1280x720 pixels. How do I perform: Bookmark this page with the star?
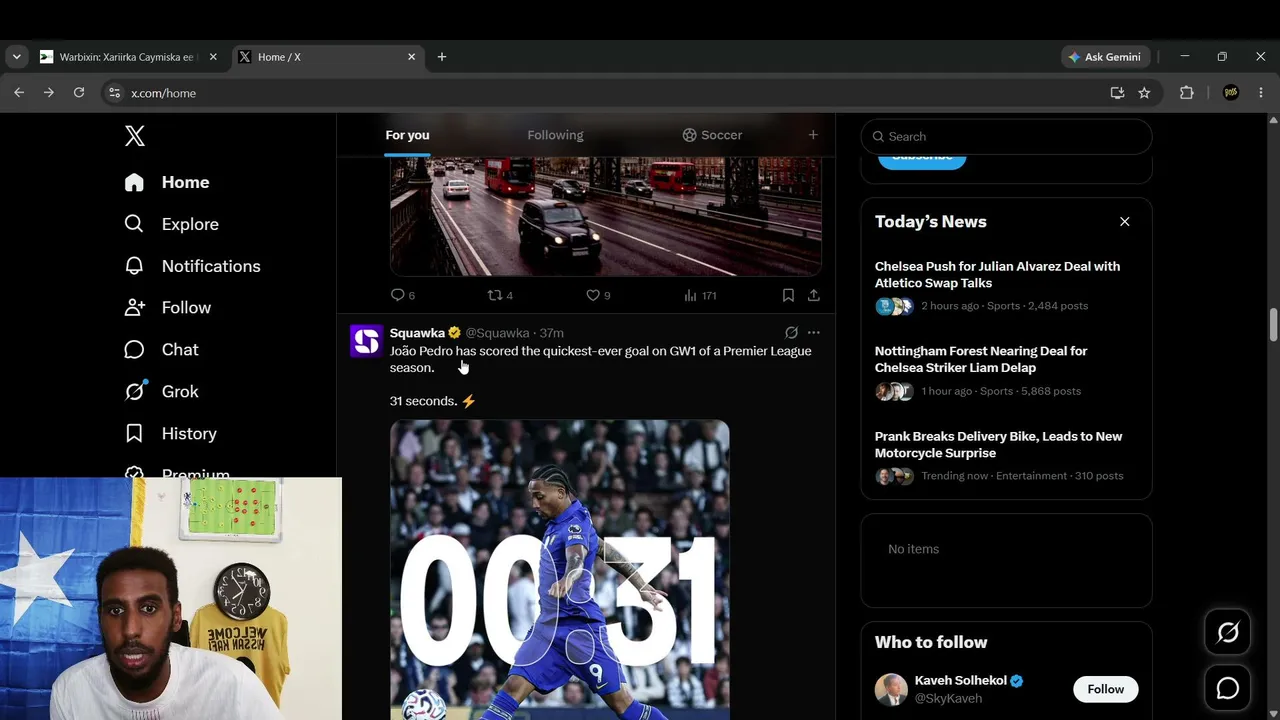(1144, 93)
